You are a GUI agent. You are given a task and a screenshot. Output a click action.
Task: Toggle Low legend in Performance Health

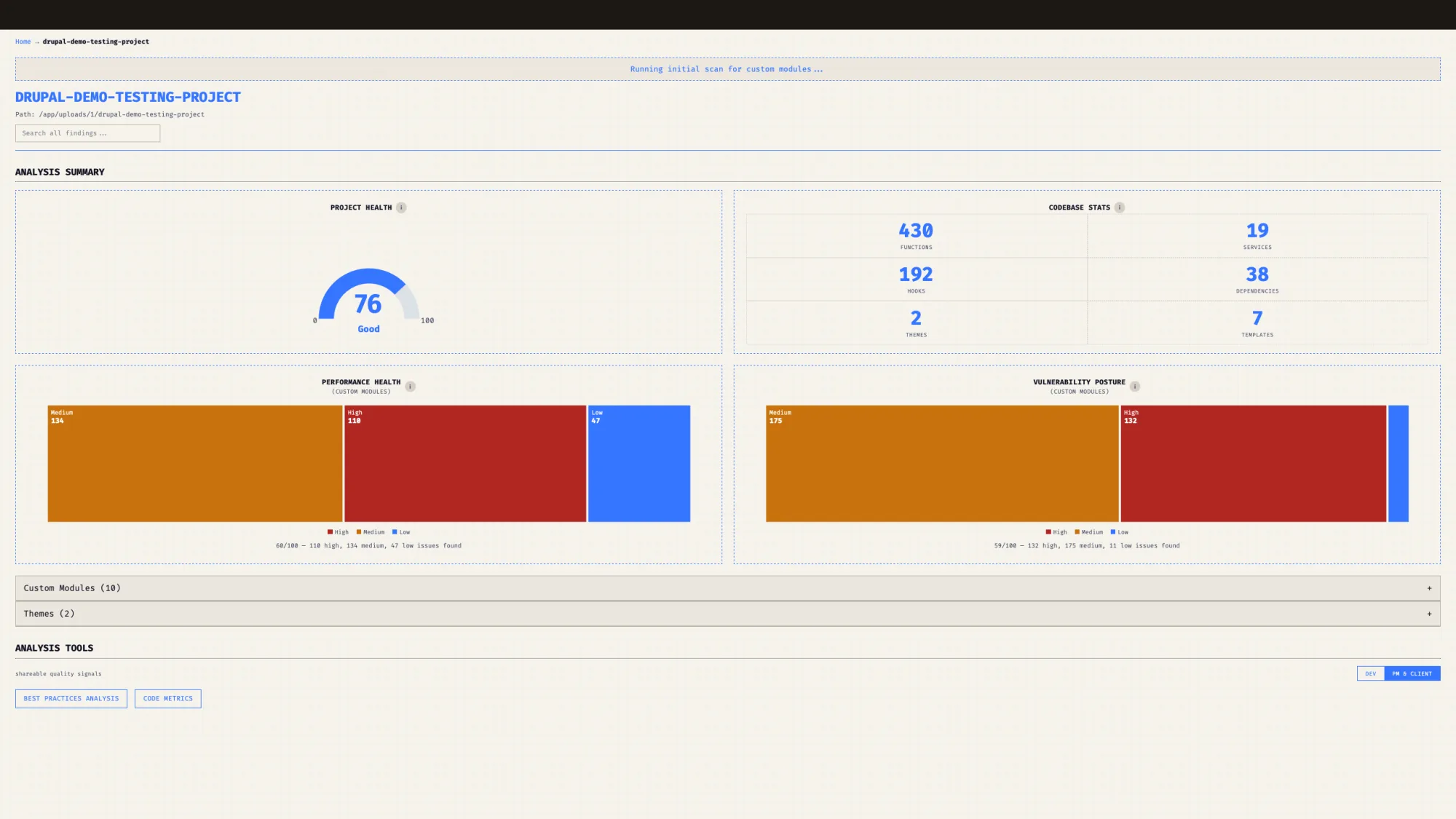point(401,532)
